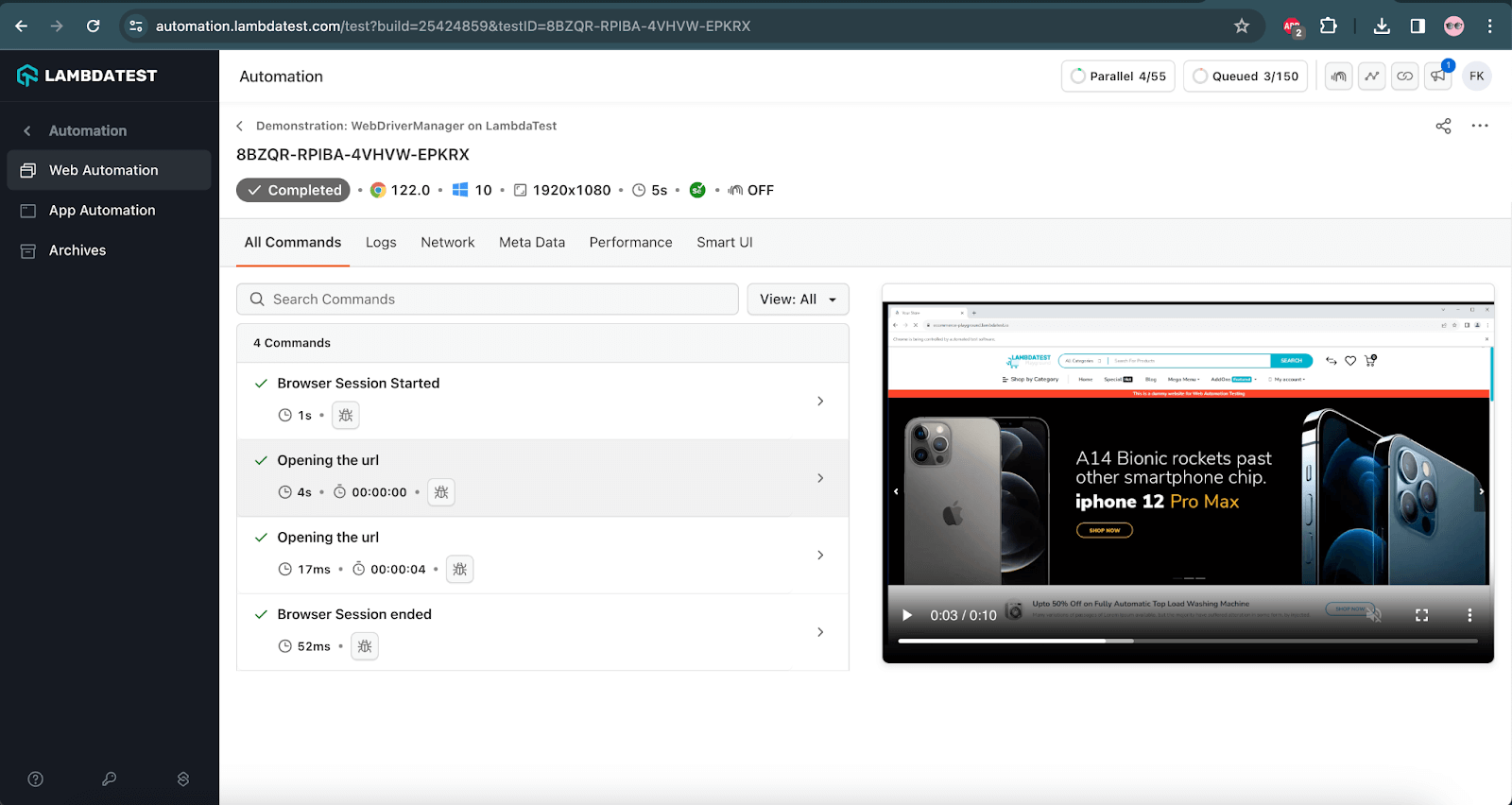
Task: Jump to 00:00:00 timestamp
Action: click(x=379, y=492)
